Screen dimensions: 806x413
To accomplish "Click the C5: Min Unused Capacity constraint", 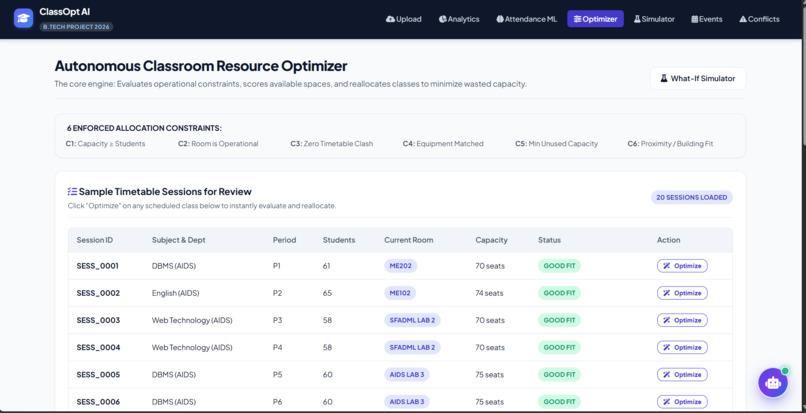I will pos(557,144).
